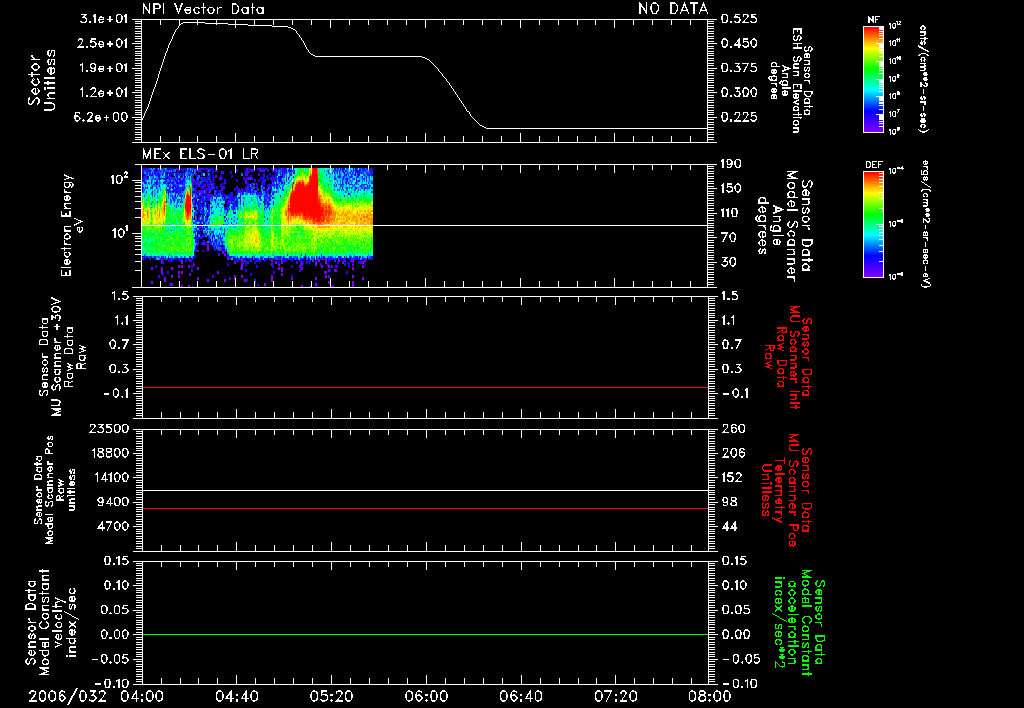Click the red MU Scanner Init axis label
This screenshot has height=708, width=1024.
788,357
